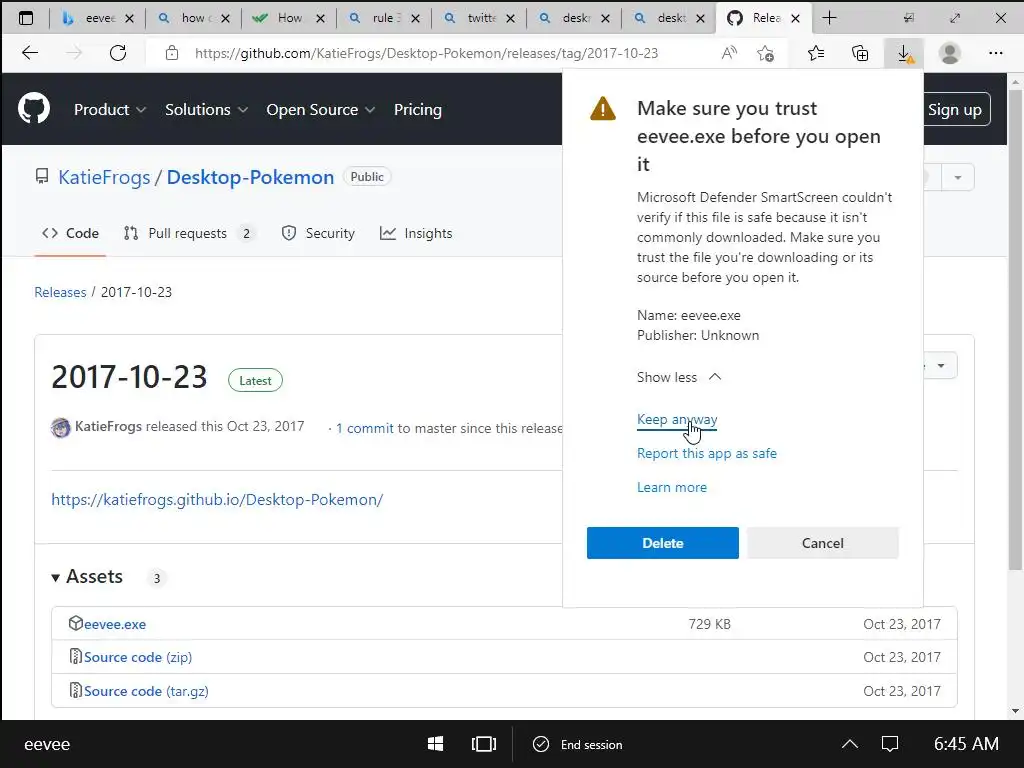
Task: Open the KatieFrogs owner link
Action: coord(104,177)
